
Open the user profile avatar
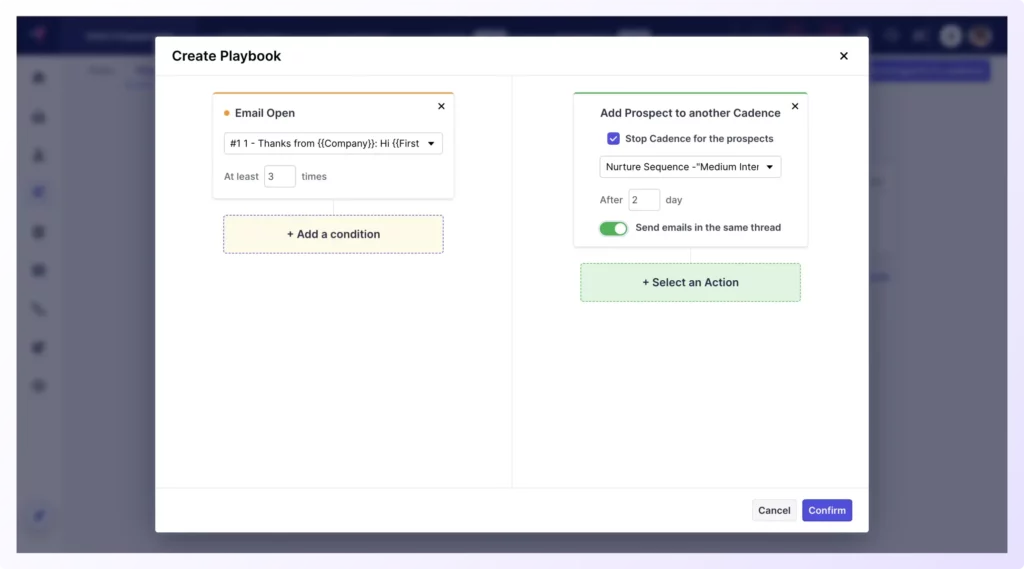click(x=980, y=36)
